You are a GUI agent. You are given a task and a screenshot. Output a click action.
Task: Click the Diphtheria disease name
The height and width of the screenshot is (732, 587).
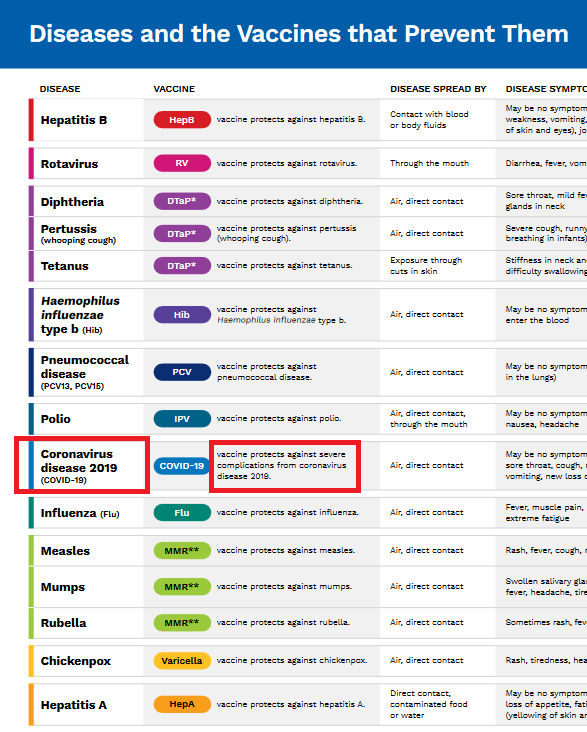pyautogui.click(x=72, y=202)
